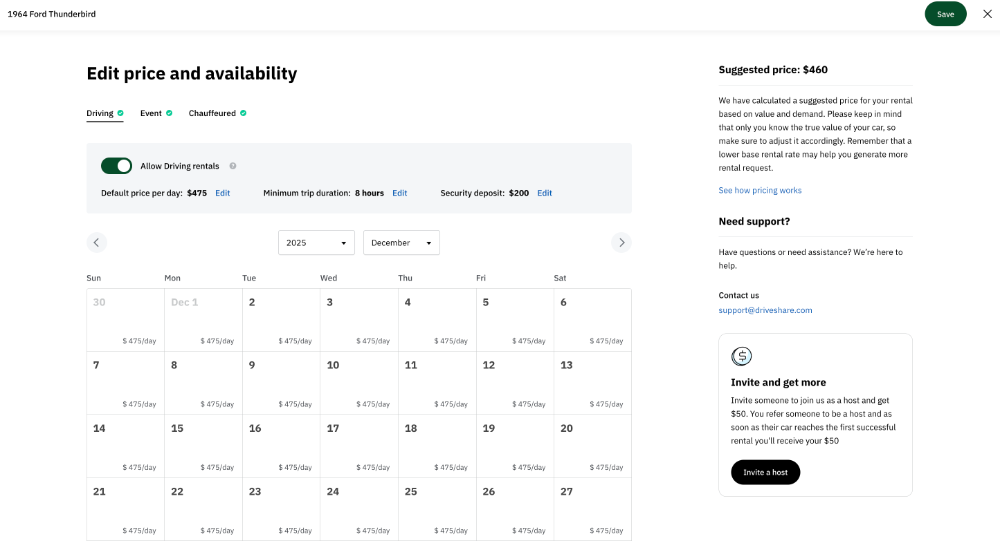The height and width of the screenshot is (541, 1000).
Task: Select the Driving tab
Action: (100, 113)
